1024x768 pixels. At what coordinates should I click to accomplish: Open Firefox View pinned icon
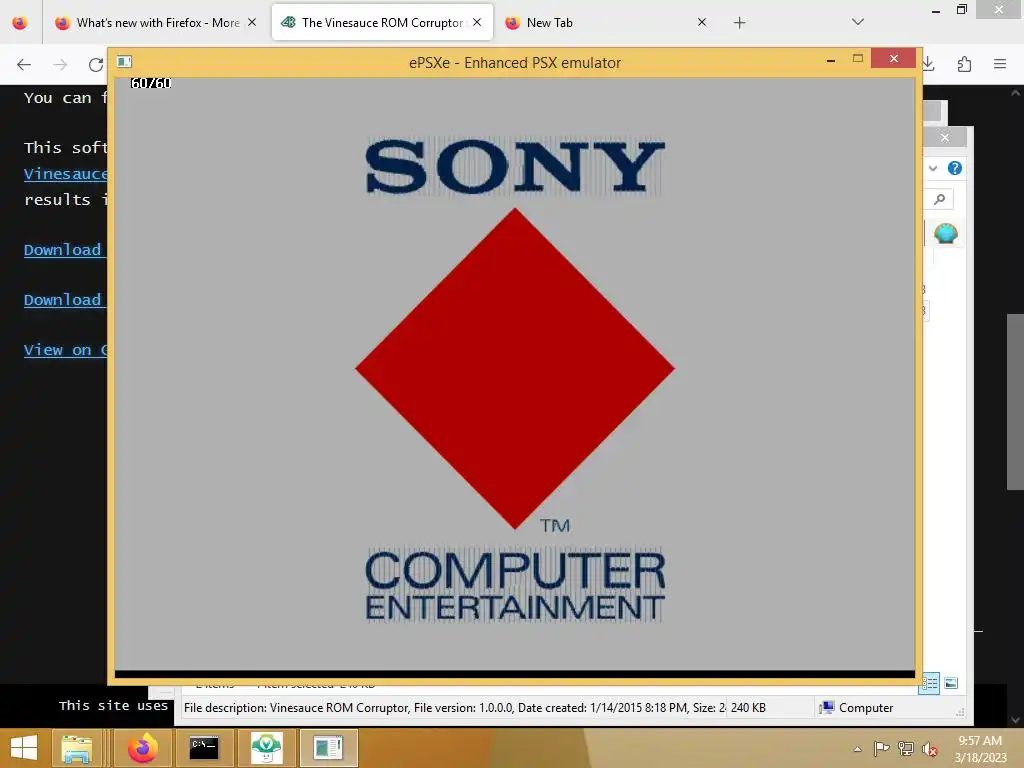click(x=20, y=23)
